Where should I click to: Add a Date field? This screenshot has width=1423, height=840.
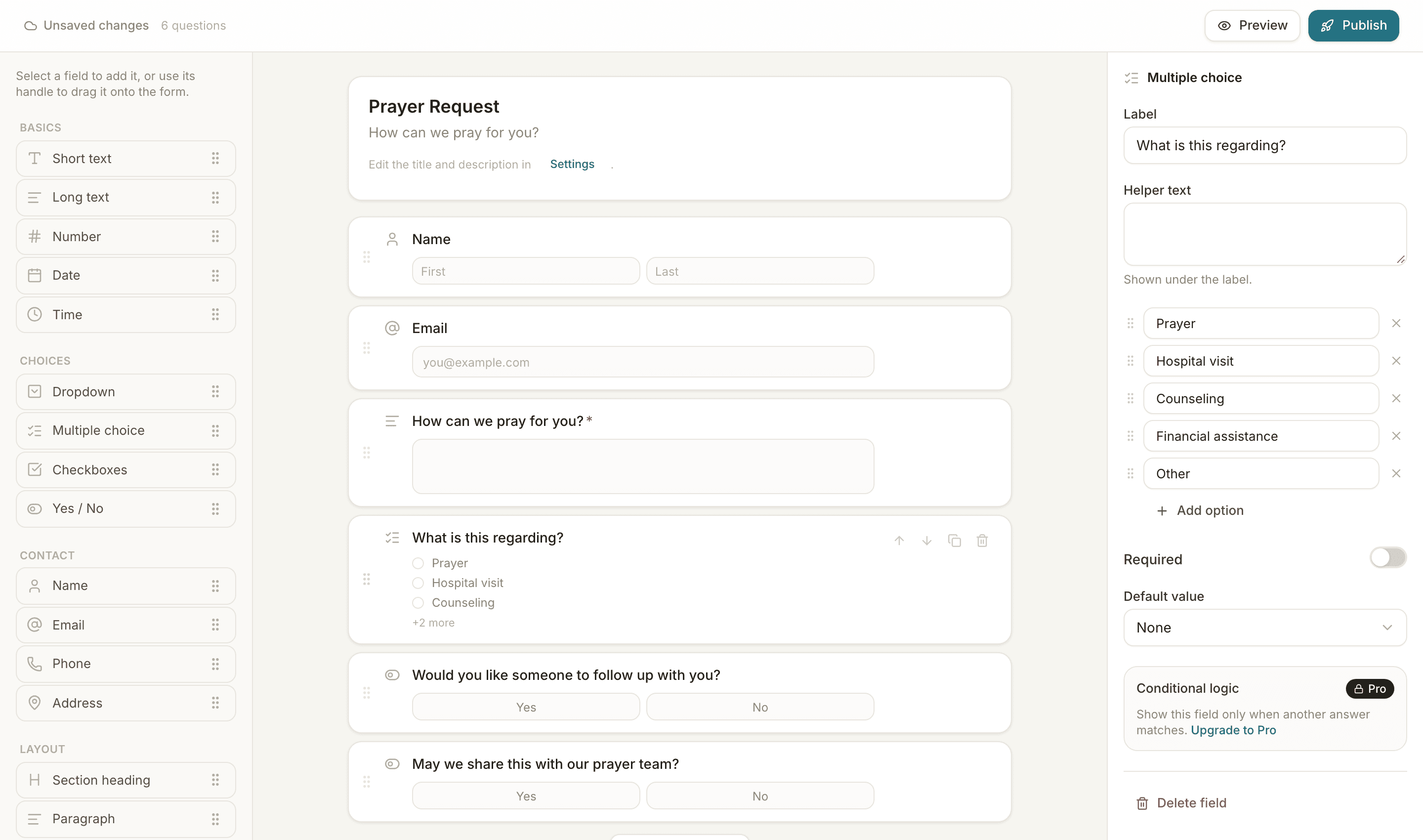point(126,276)
